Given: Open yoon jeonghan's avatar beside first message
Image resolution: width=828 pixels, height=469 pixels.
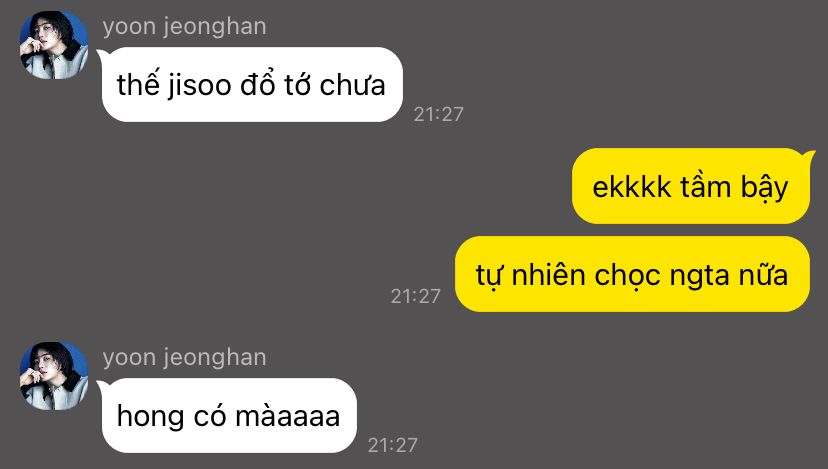Looking at the screenshot, I should tap(54, 45).
